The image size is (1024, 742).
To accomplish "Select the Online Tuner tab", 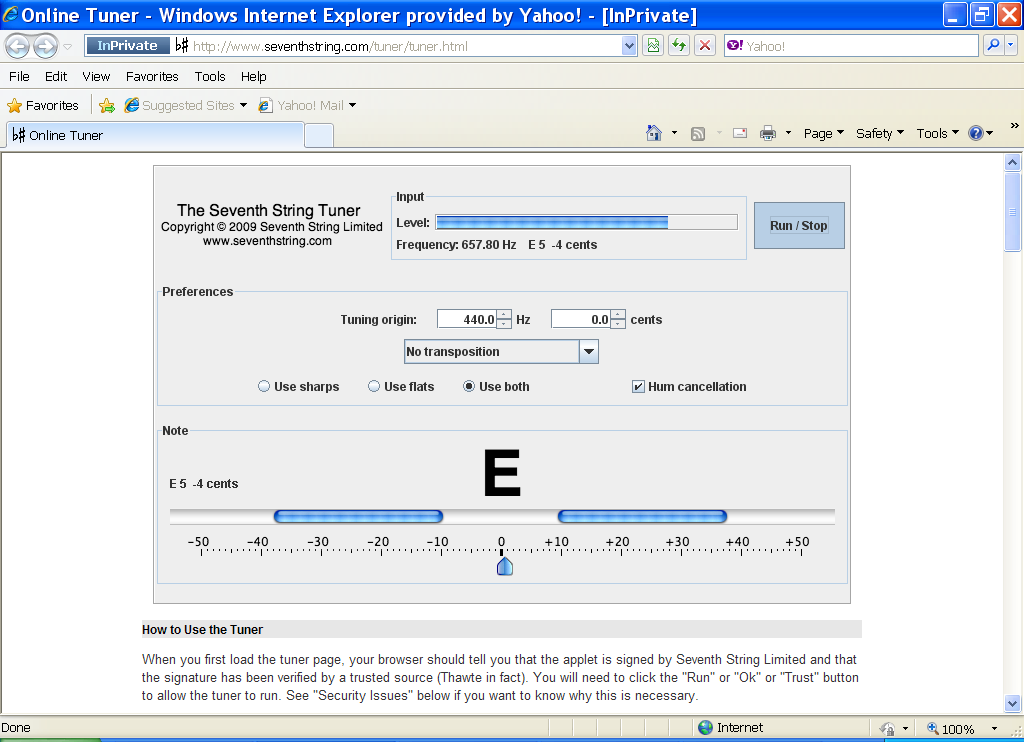I will tap(155, 135).
